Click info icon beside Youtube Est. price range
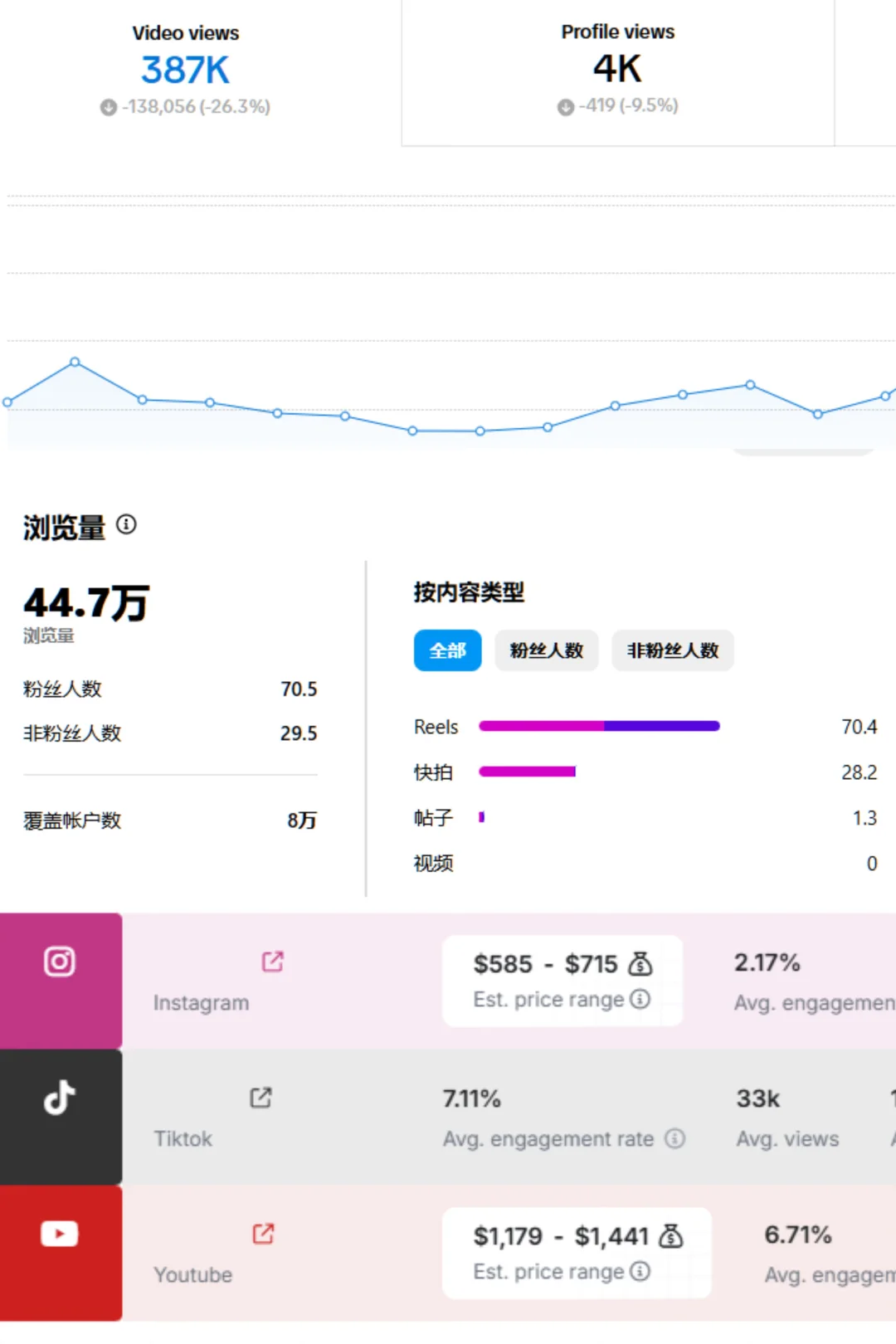Image resolution: width=896 pixels, height=1344 pixels. 640,1271
